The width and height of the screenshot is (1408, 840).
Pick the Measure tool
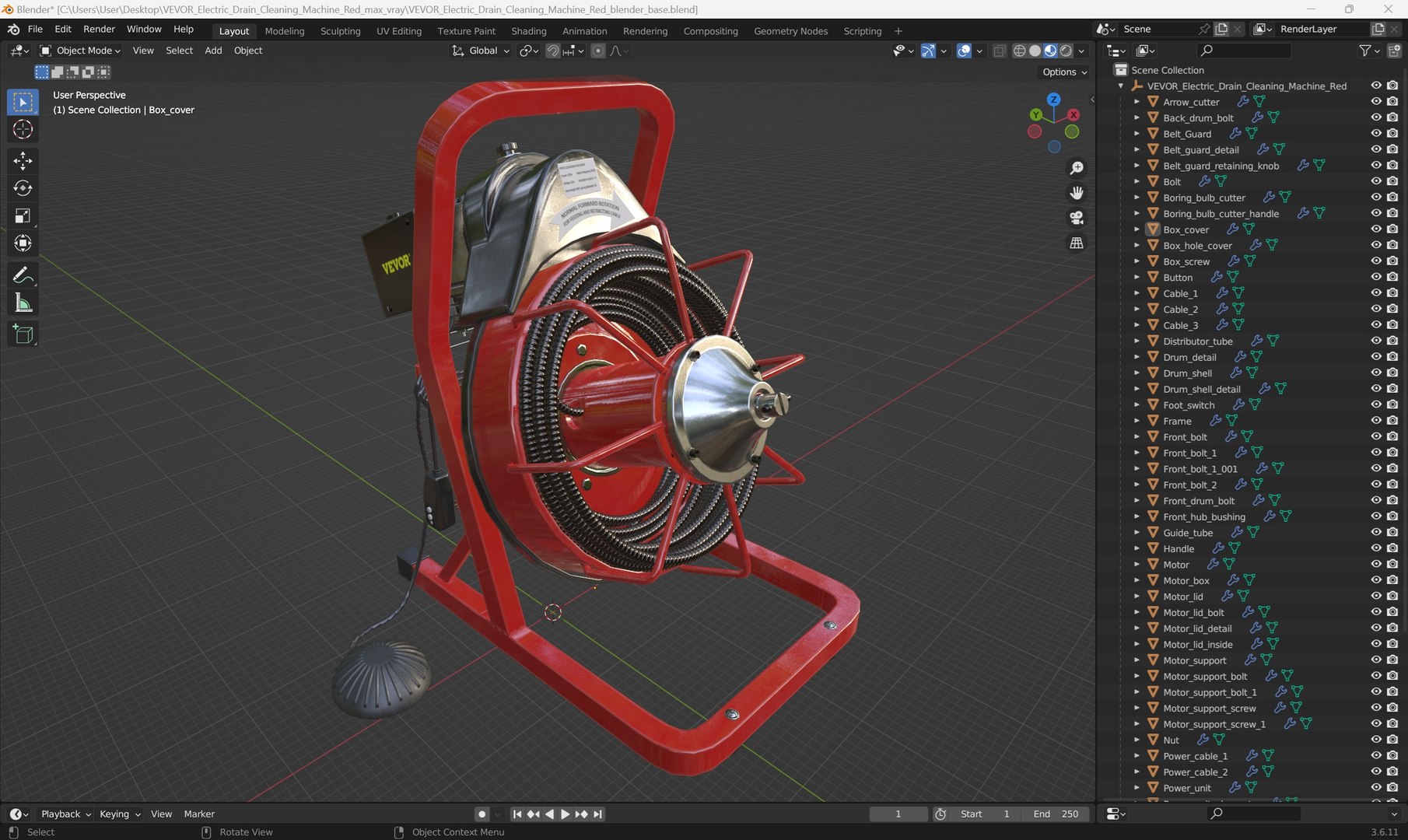[x=23, y=303]
